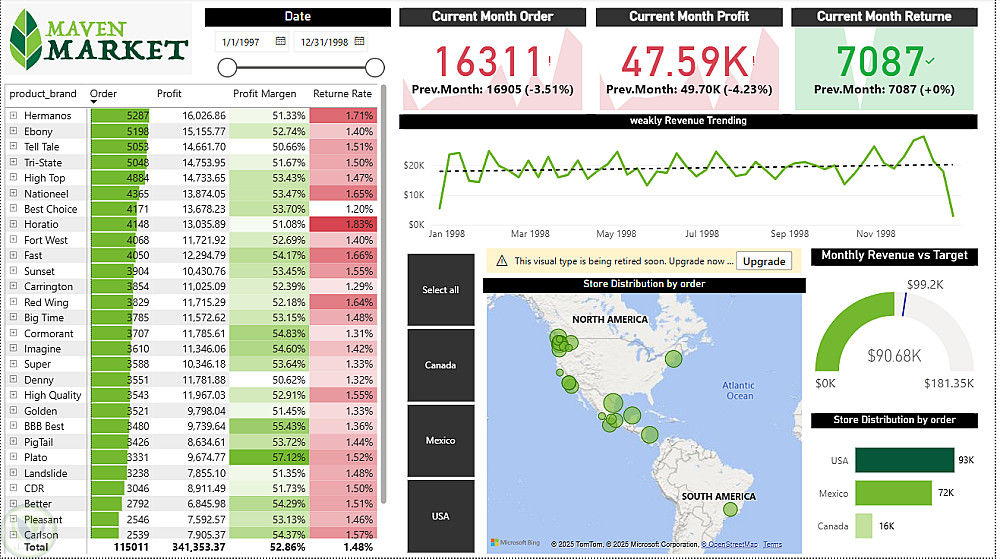Click the Prev.Month: 16905 (-3.51%) text
Image resolution: width=1000 pixels, height=559 pixels.
[x=492, y=89]
